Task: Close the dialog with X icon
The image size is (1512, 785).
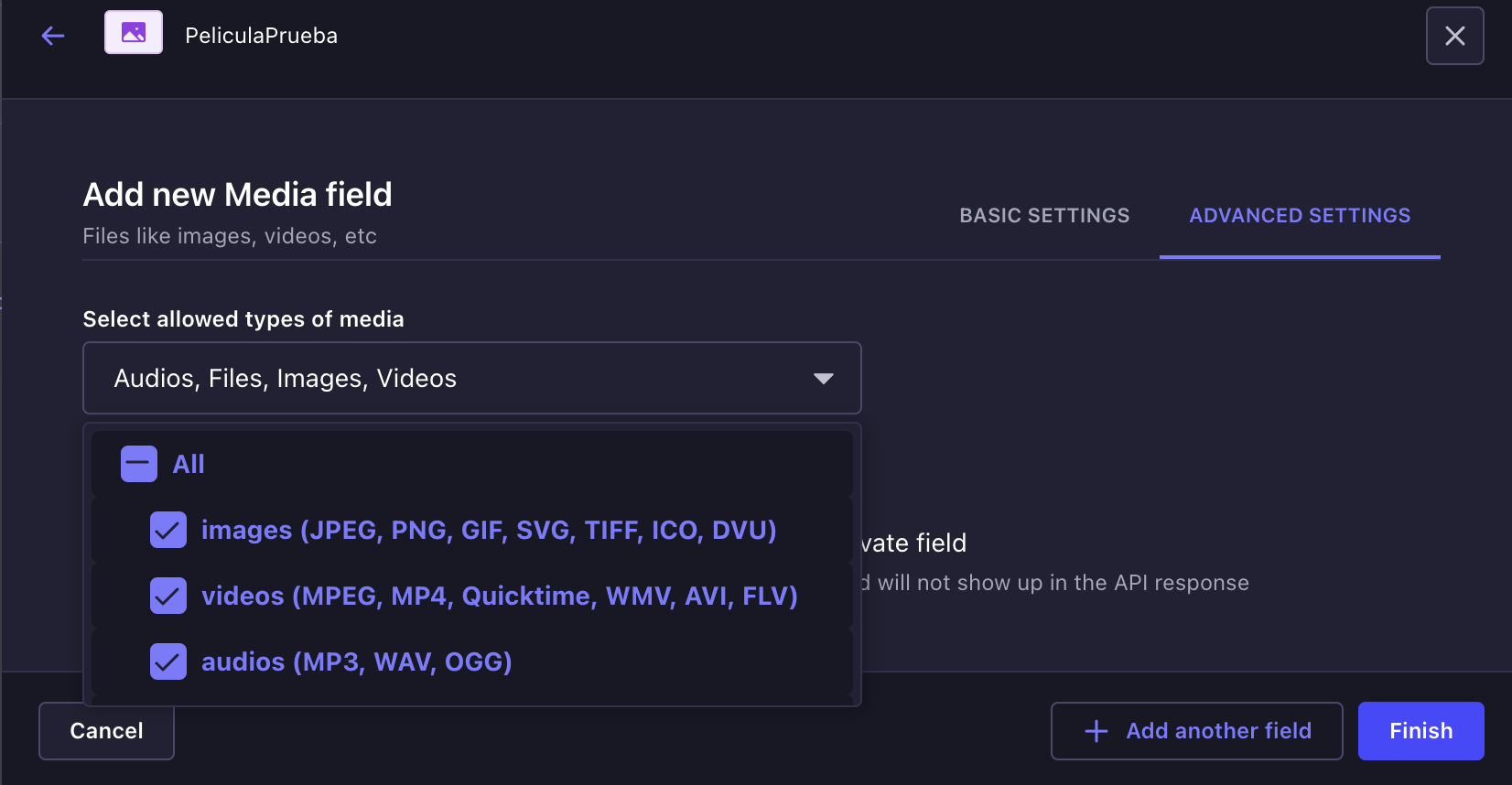Action: coord(1455,36)
